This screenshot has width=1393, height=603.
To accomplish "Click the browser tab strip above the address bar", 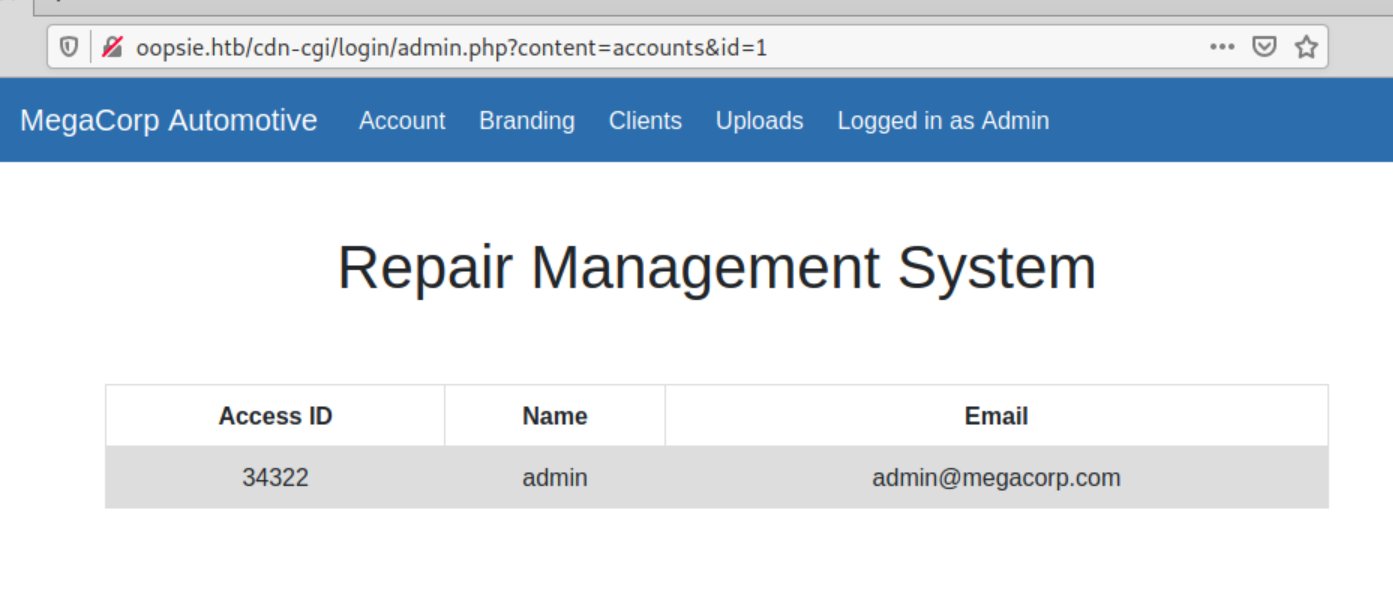I will click(700, 7).
